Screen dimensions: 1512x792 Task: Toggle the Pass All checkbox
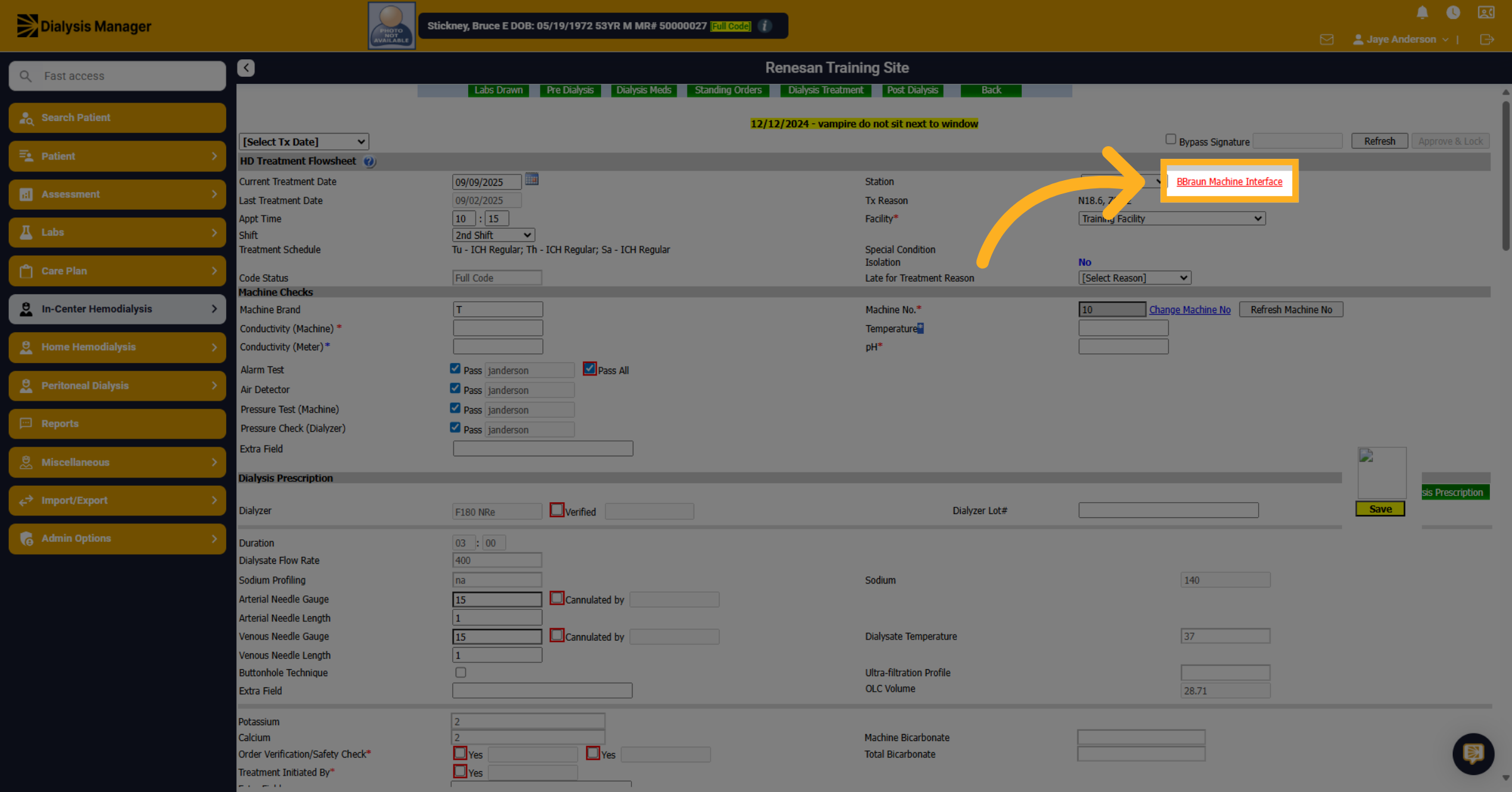point(589,369)
